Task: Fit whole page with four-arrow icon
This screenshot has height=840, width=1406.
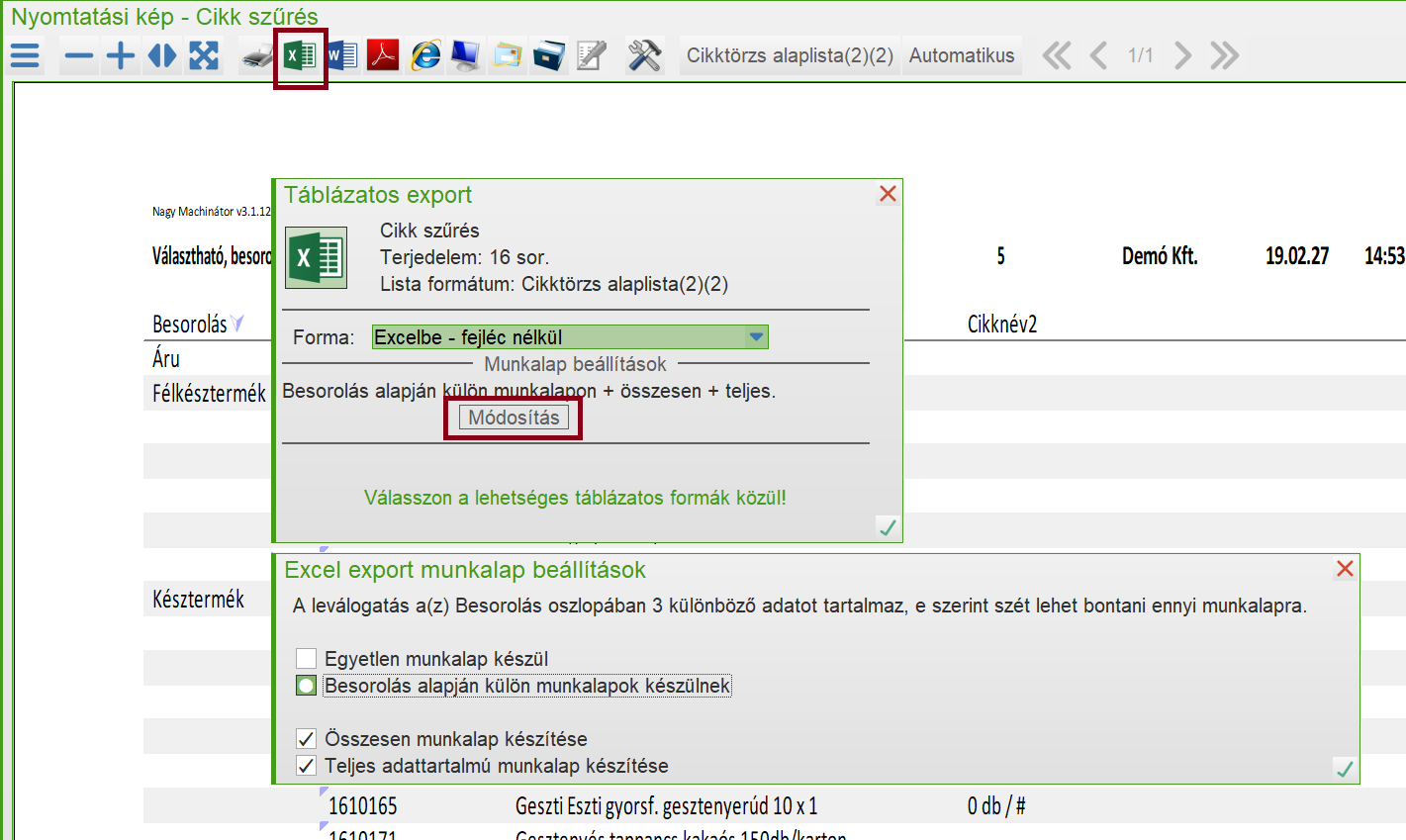Action: pyautogui.click(x=204, y=55)
